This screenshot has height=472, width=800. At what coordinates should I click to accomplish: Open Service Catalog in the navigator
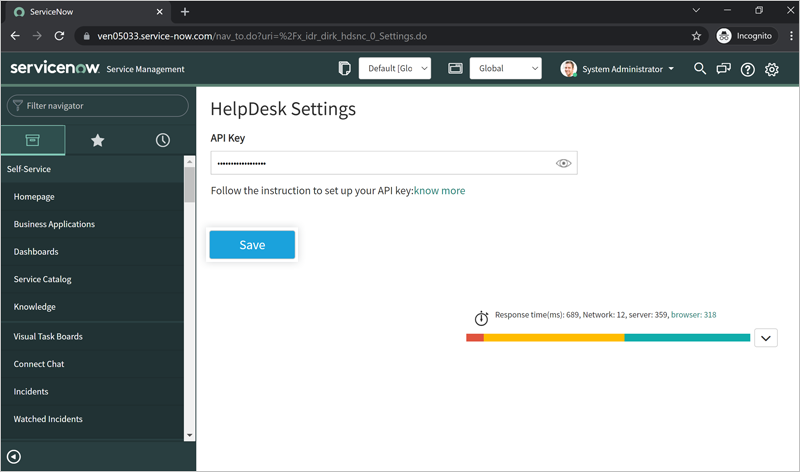[x=43, y=279]
